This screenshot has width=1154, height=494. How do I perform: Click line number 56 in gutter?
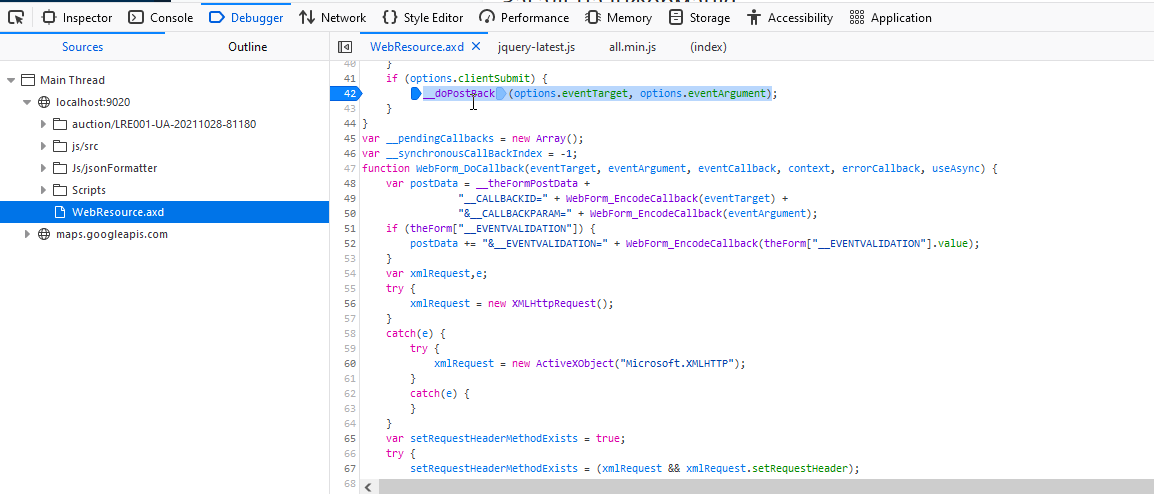click(350, 303)
